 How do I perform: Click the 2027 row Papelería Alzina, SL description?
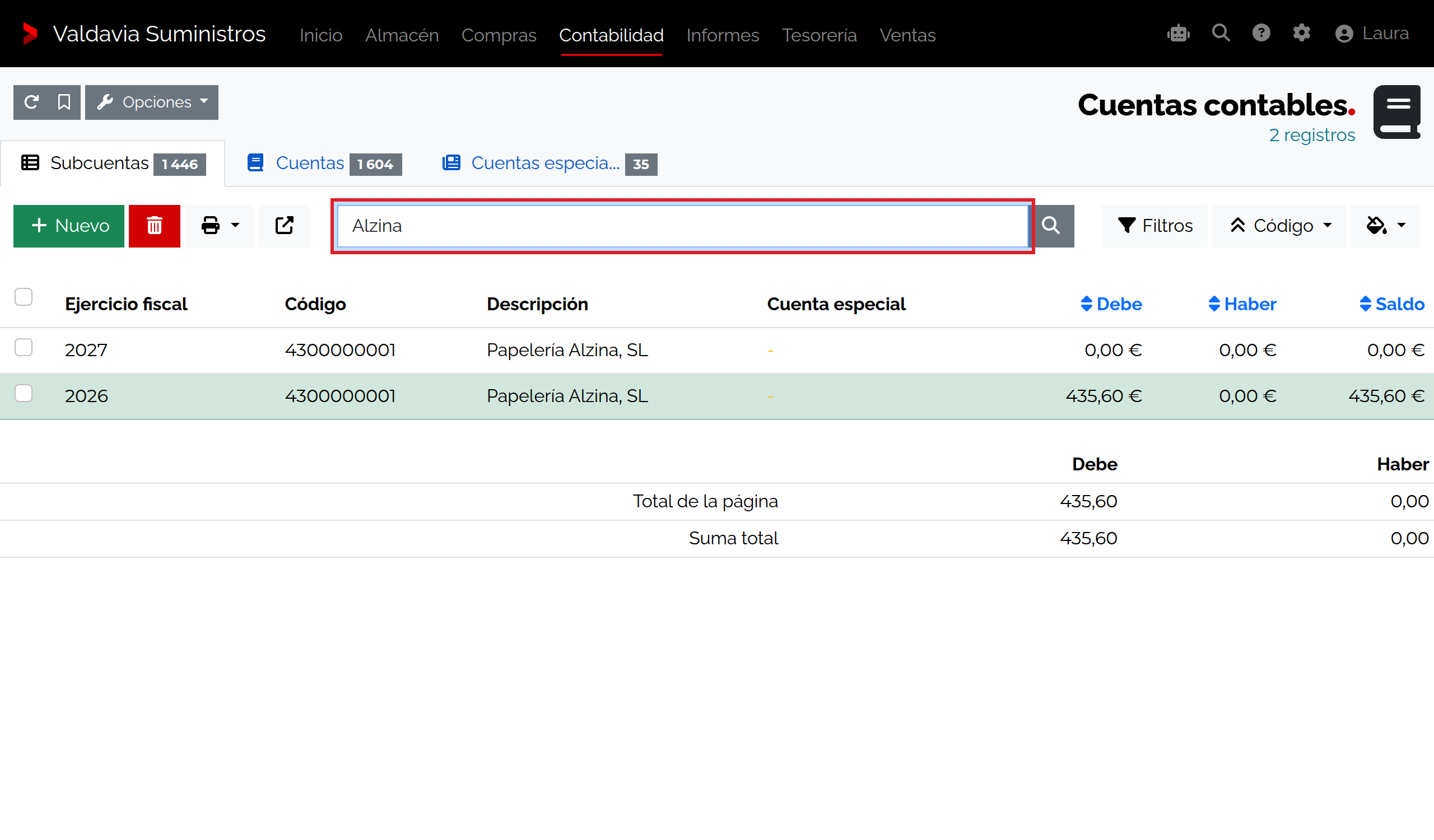point(567,350)
